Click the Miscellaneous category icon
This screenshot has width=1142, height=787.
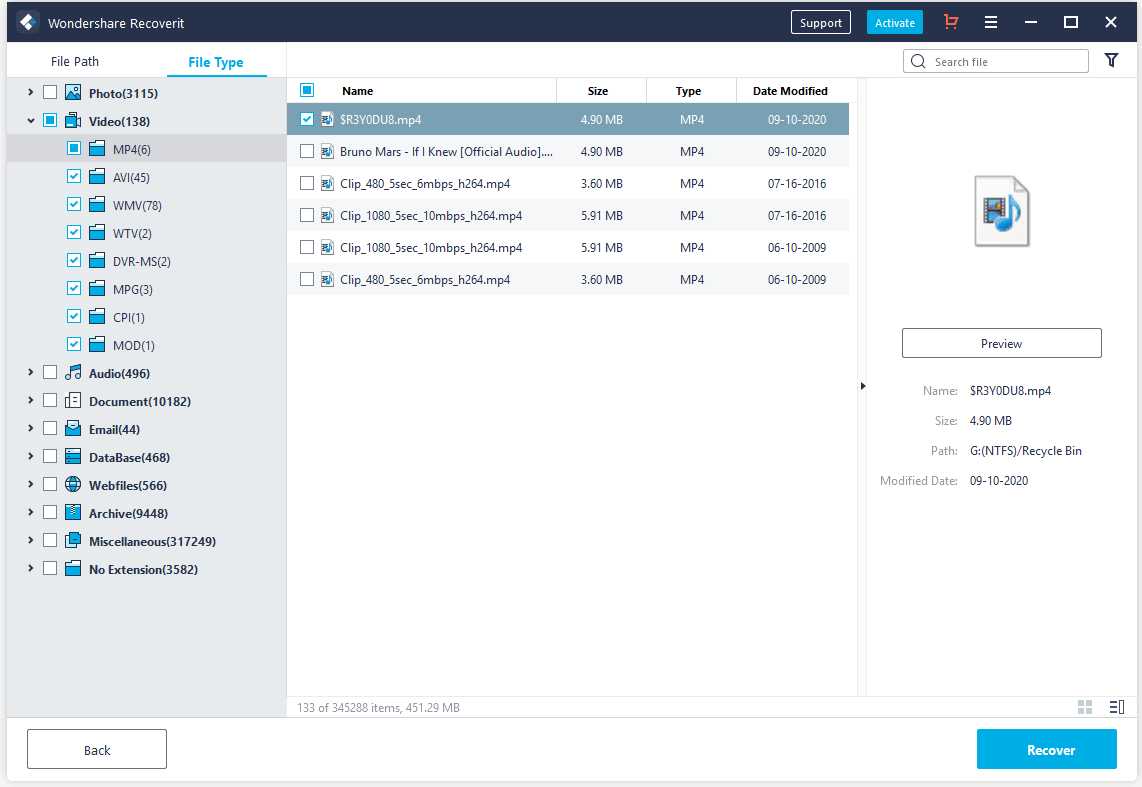[x=73, y=540]
